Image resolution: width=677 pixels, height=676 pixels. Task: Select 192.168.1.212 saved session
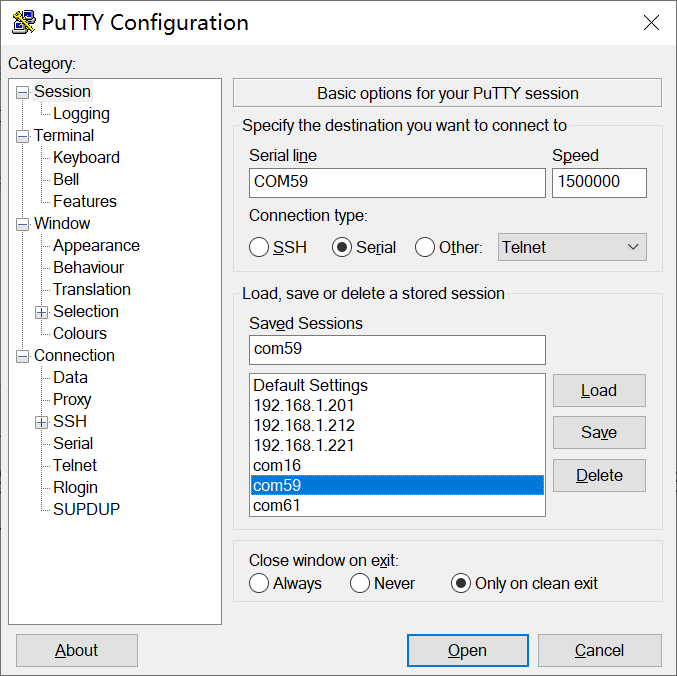pyautogui.click(x=397, y=425)
